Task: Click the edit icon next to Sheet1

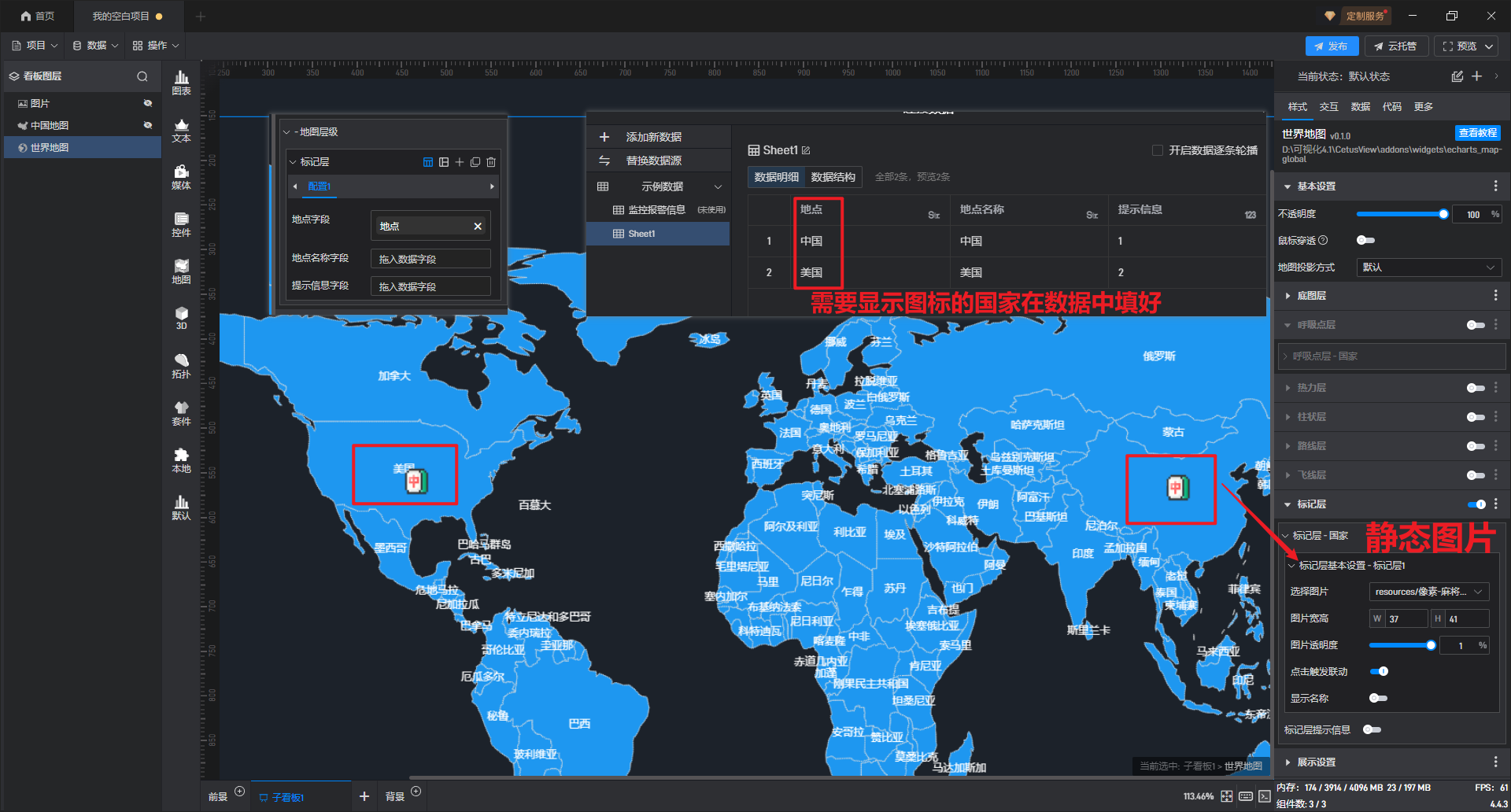Action: point(806,150)
